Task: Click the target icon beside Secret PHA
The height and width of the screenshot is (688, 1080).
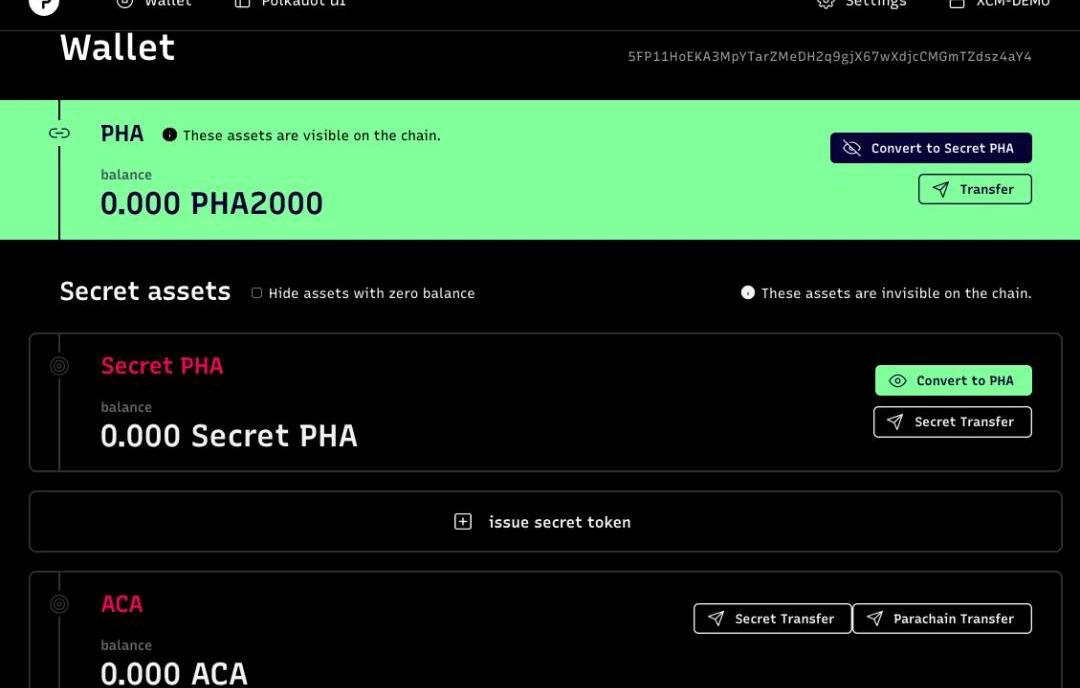Action: tap(59, 366)
